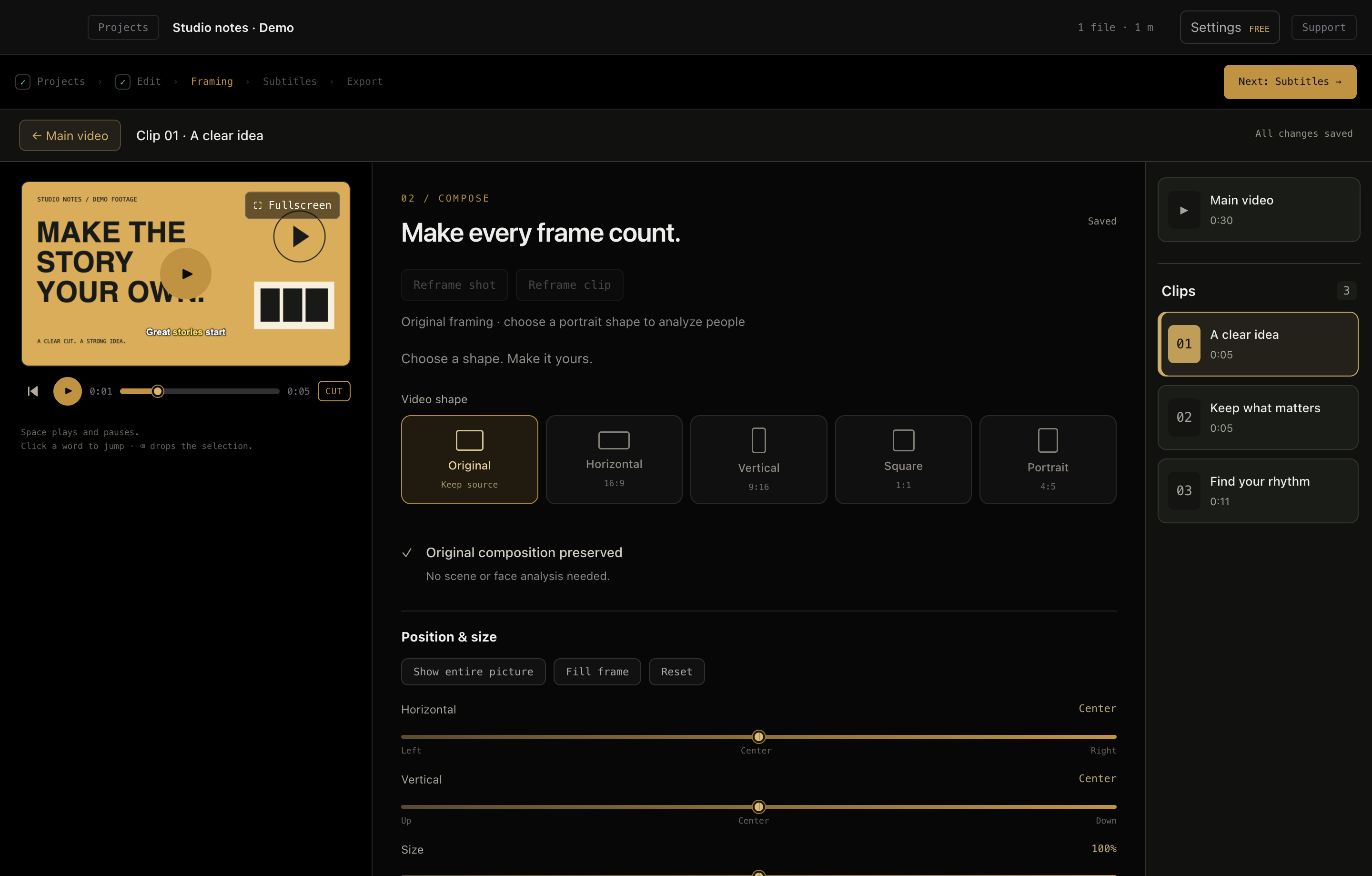The width and height of the screenshot is (1372, 876).
Task: Choose the Vertical 9:16 shape
Action: pyautogui.click(x=758, y=459)
